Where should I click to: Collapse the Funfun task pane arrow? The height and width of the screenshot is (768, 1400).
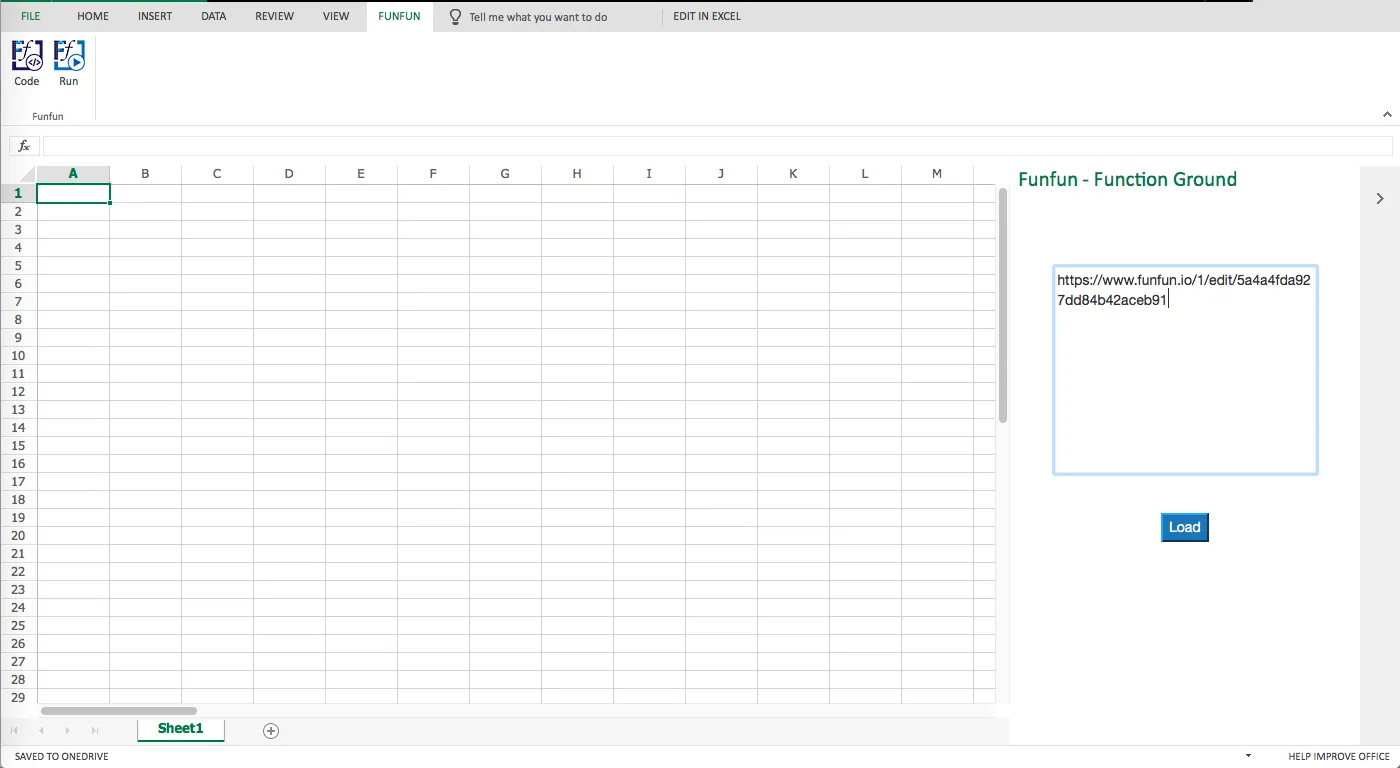(x=1380, y=198)
